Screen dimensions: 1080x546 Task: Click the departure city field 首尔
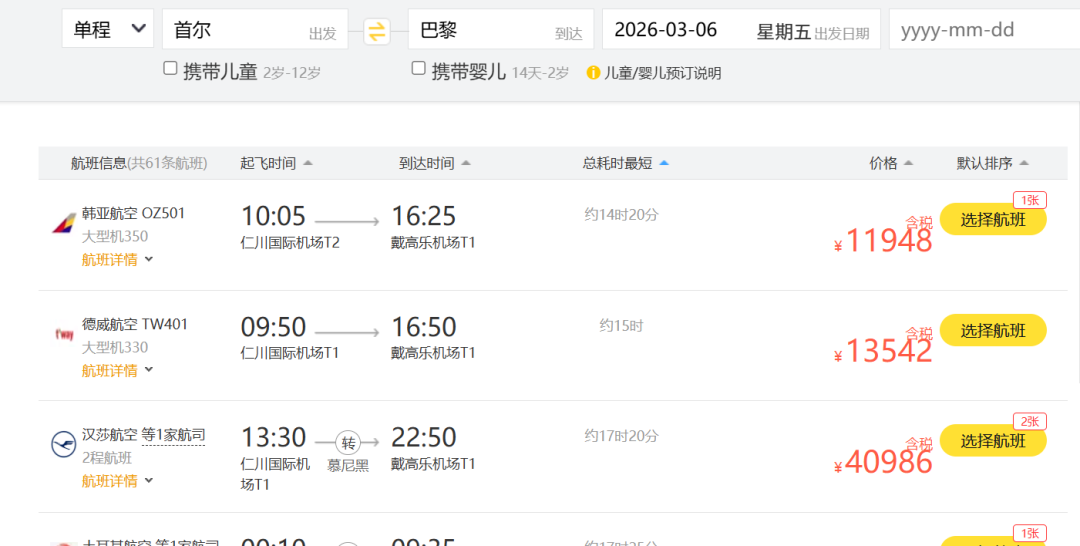255,29
